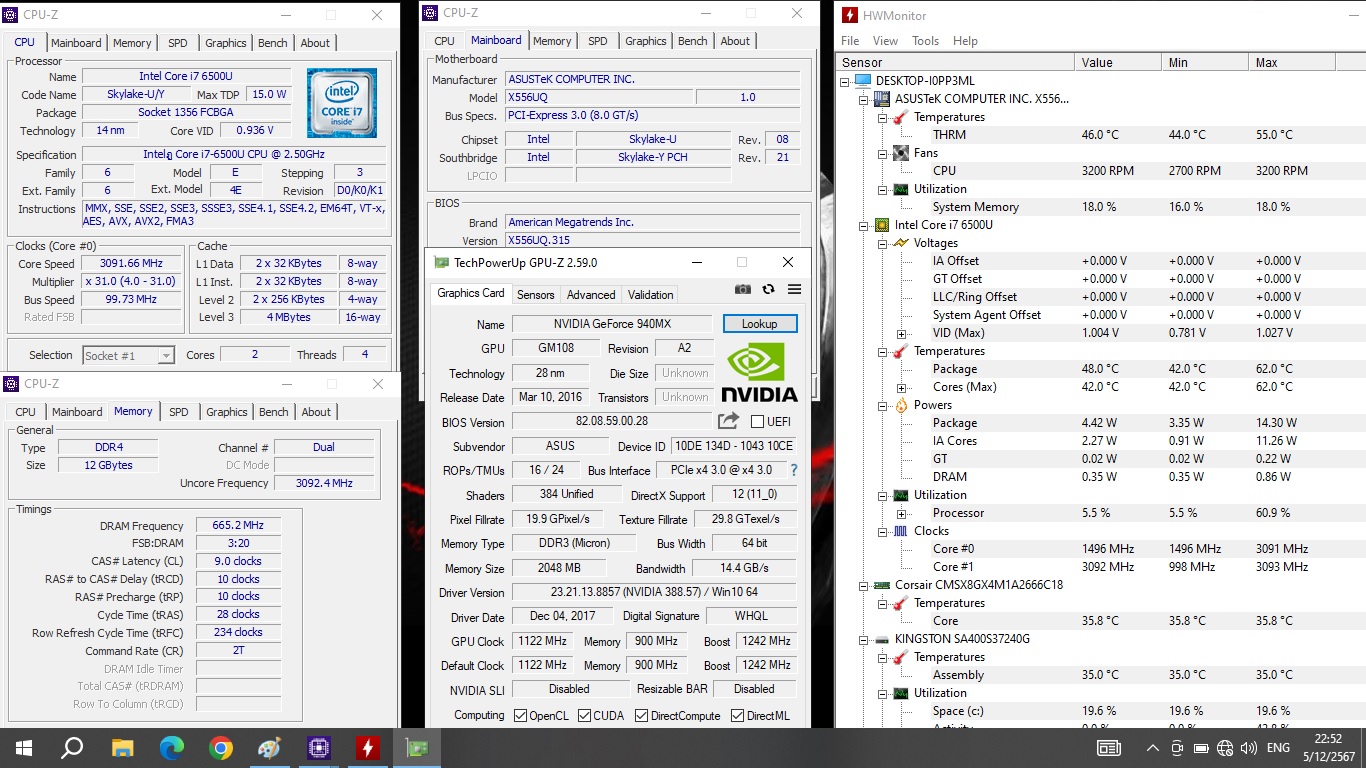
Task: Open HWMonitor File menu
Action: coord(850,41)
